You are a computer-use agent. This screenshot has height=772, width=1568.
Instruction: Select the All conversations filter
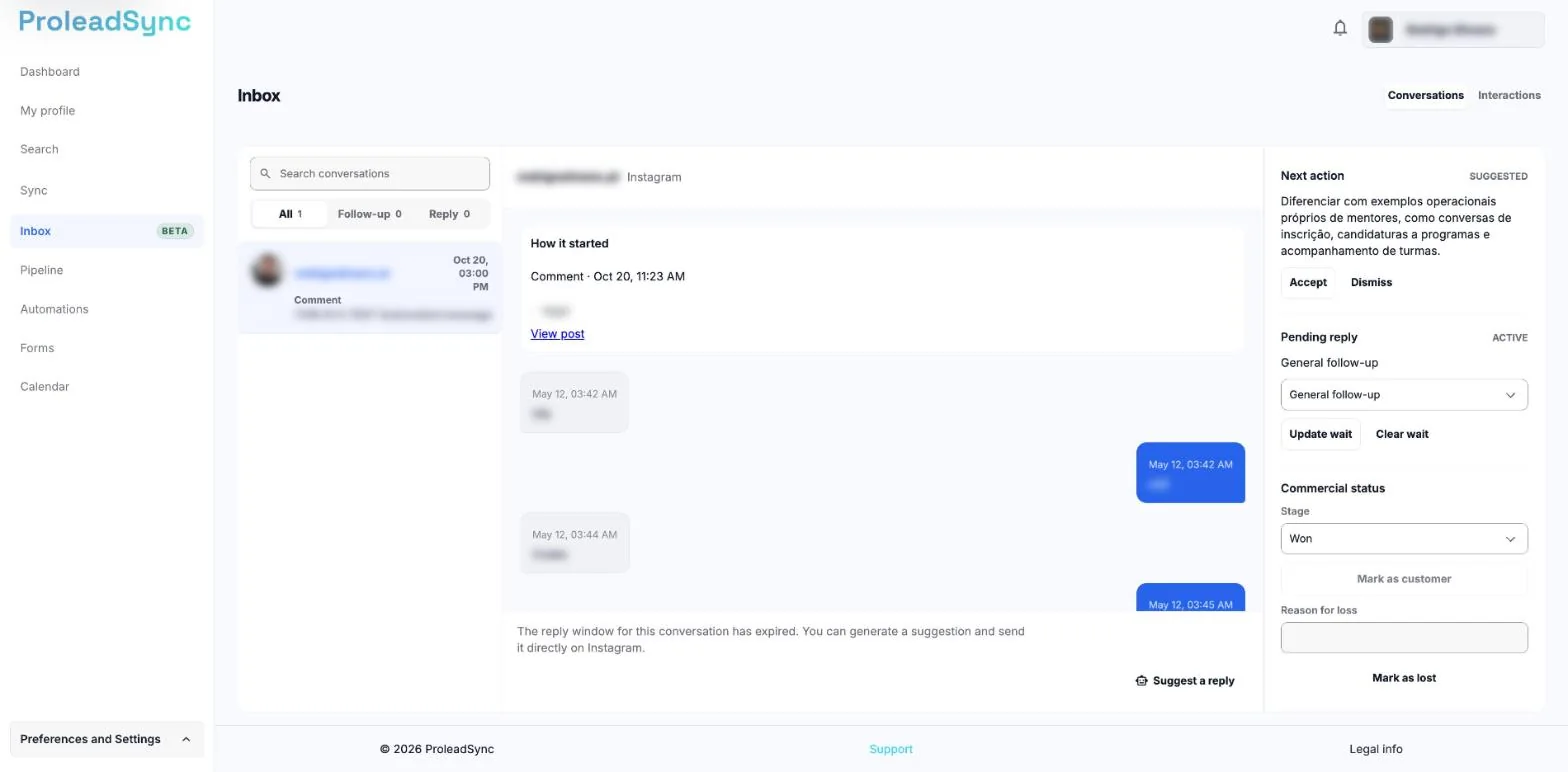coord(290,214)
